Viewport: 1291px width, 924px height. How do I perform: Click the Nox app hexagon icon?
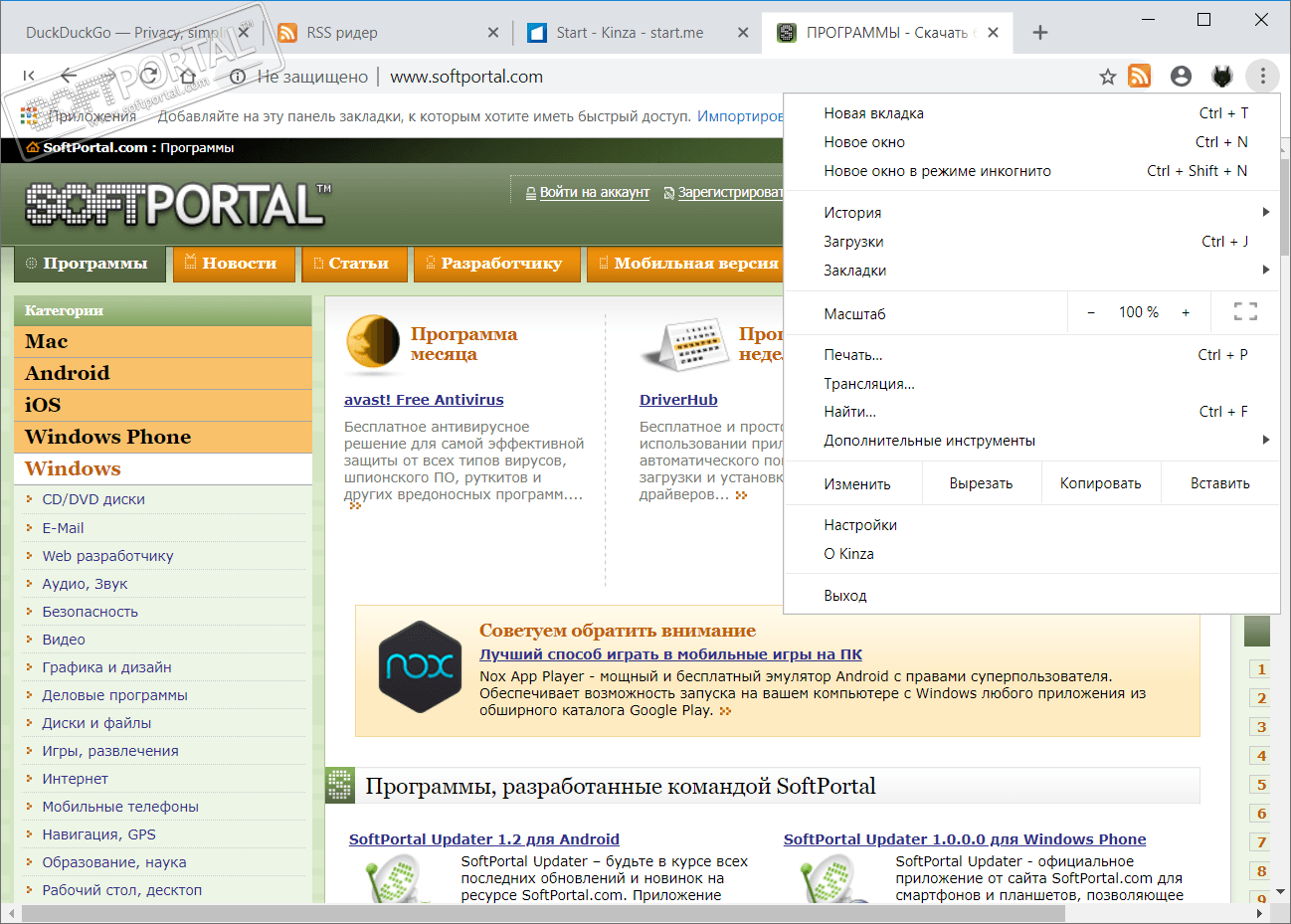pos(420,666)
